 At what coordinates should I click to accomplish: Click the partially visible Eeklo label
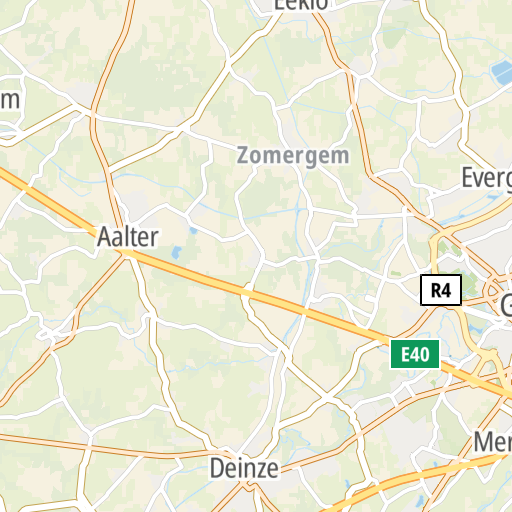301,5
